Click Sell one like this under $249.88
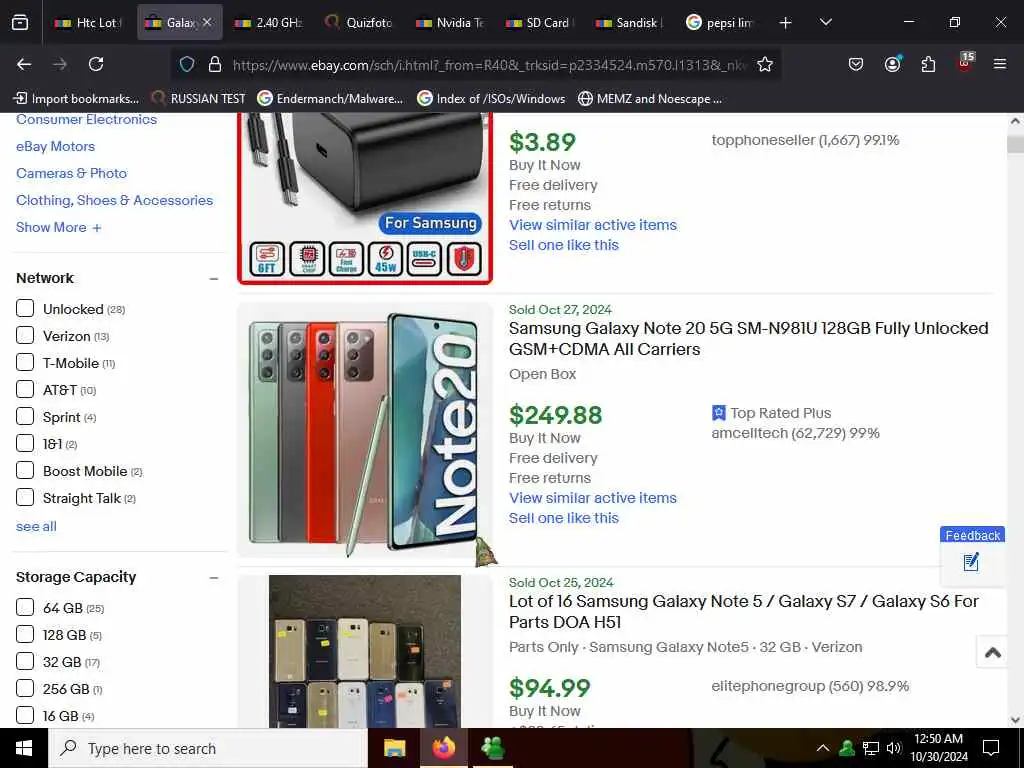Image resolution: width=1024 pixels, height=768 pixels. click(x=564, y=518)
